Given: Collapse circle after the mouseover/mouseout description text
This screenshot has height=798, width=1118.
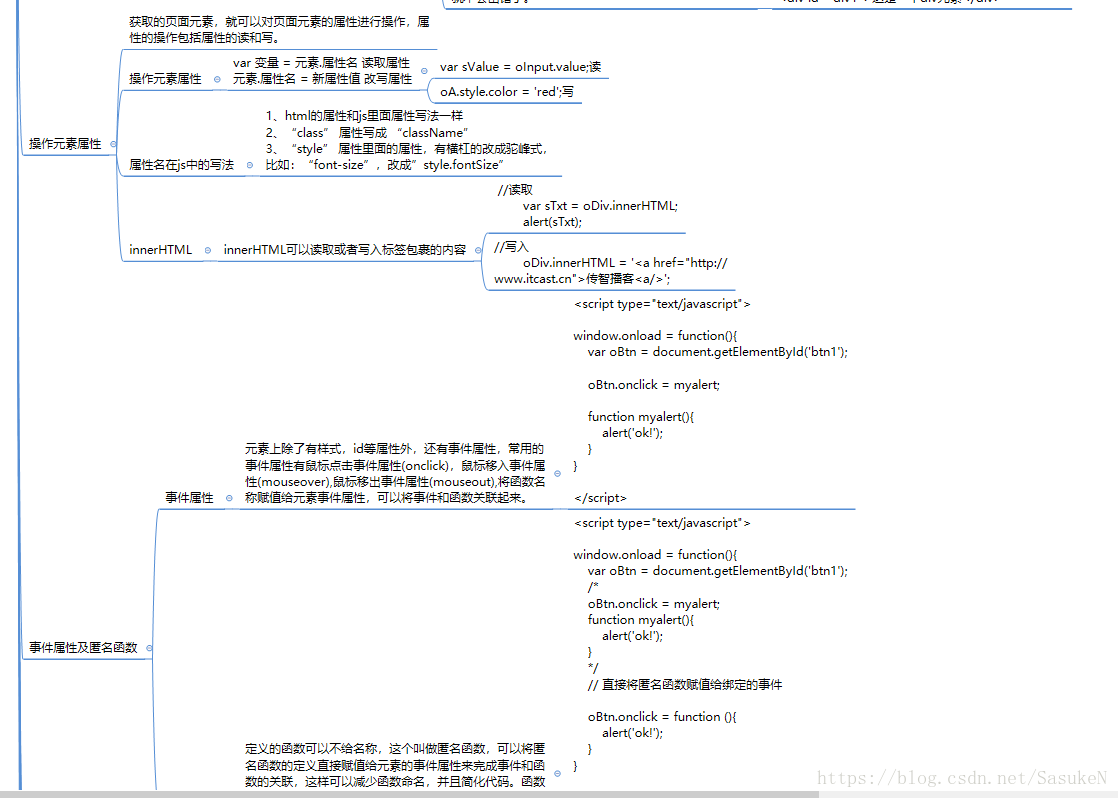Looking at the screenshot, I should point(558,474).
